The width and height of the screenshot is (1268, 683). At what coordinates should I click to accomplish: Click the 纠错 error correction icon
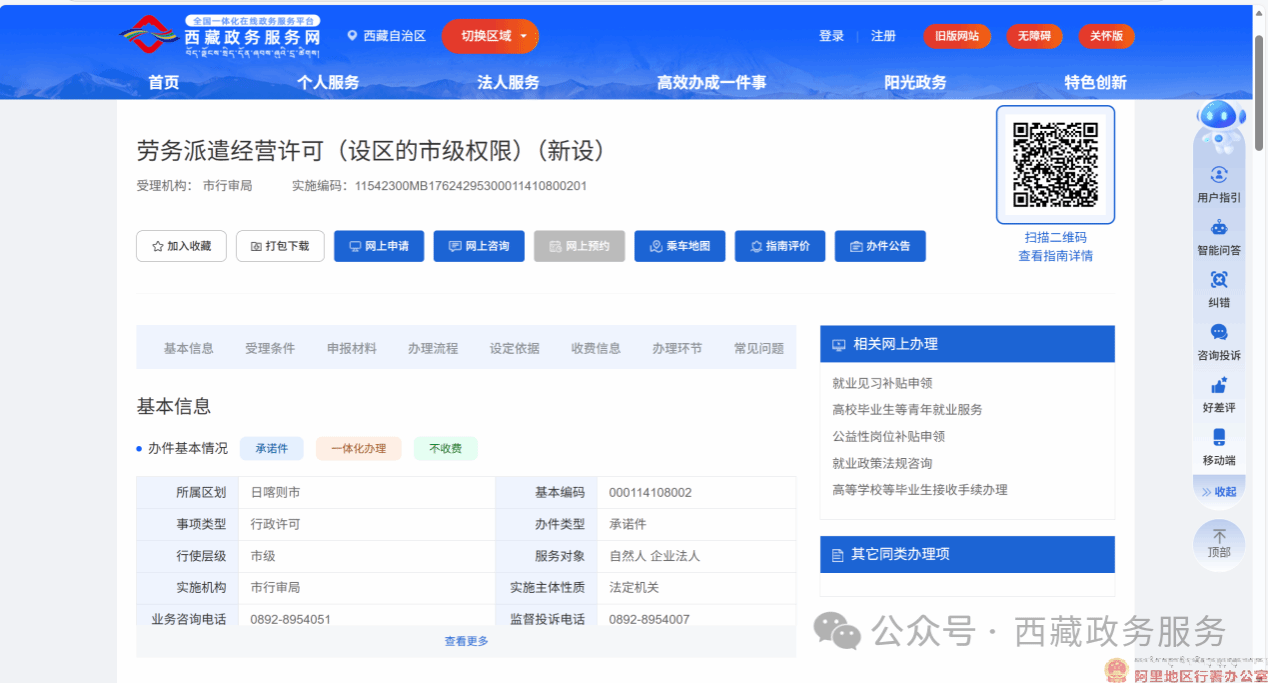coord(1218,280)
